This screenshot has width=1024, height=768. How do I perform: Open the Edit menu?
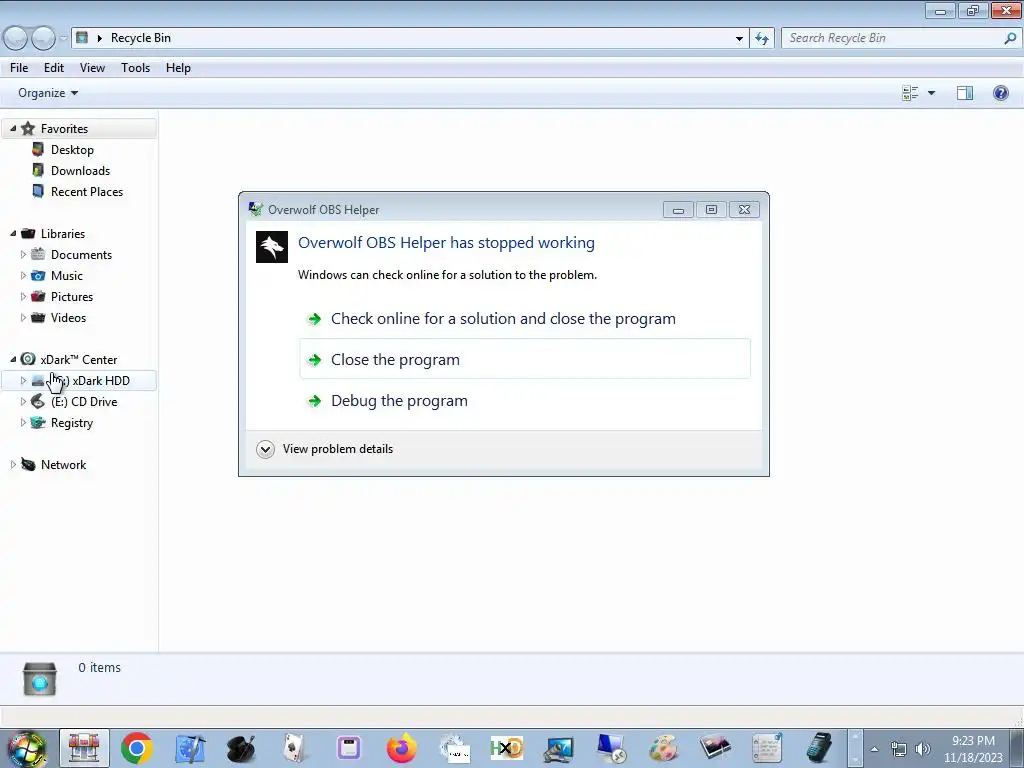pos(54,68)
